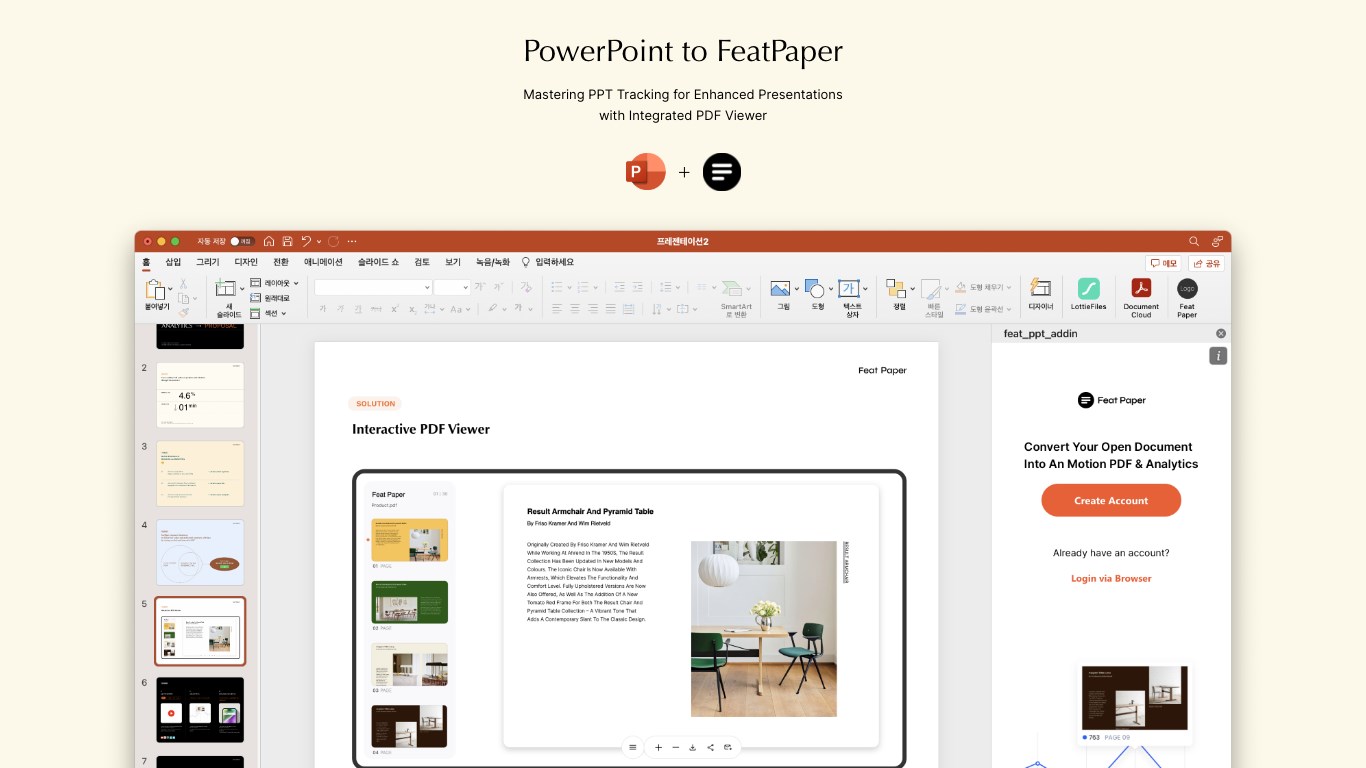1366x768 pixels.
Task: Open the 섹션 section dropdown
Action: tap(268, 313)
